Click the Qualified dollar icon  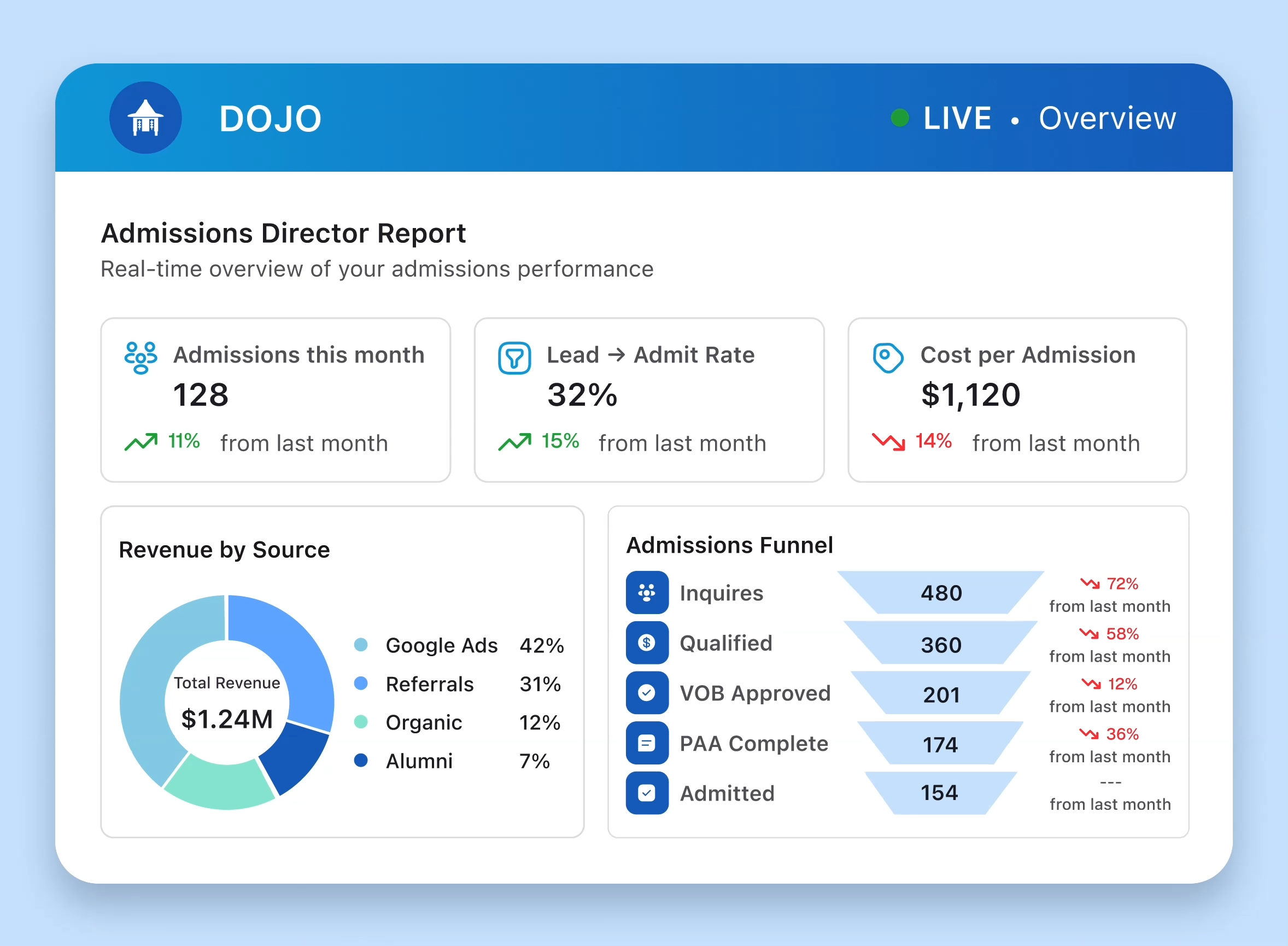647,643
